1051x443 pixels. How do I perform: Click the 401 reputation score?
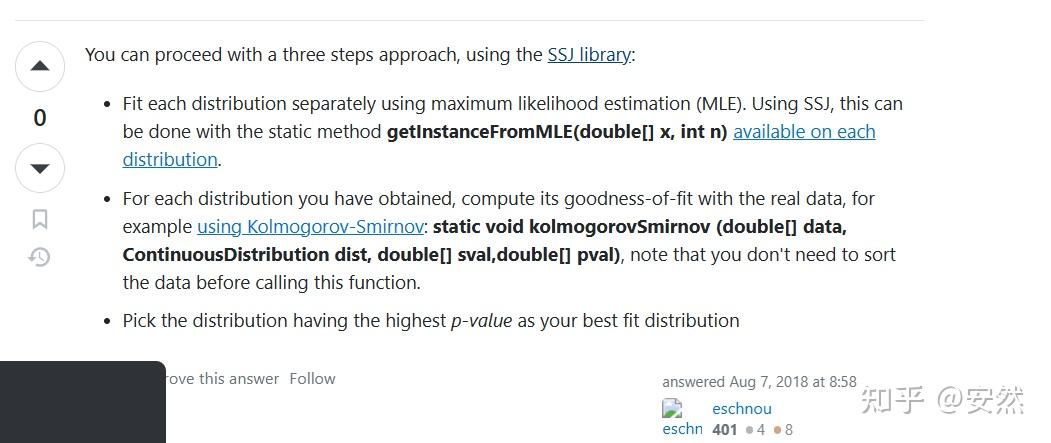[724, 430]
